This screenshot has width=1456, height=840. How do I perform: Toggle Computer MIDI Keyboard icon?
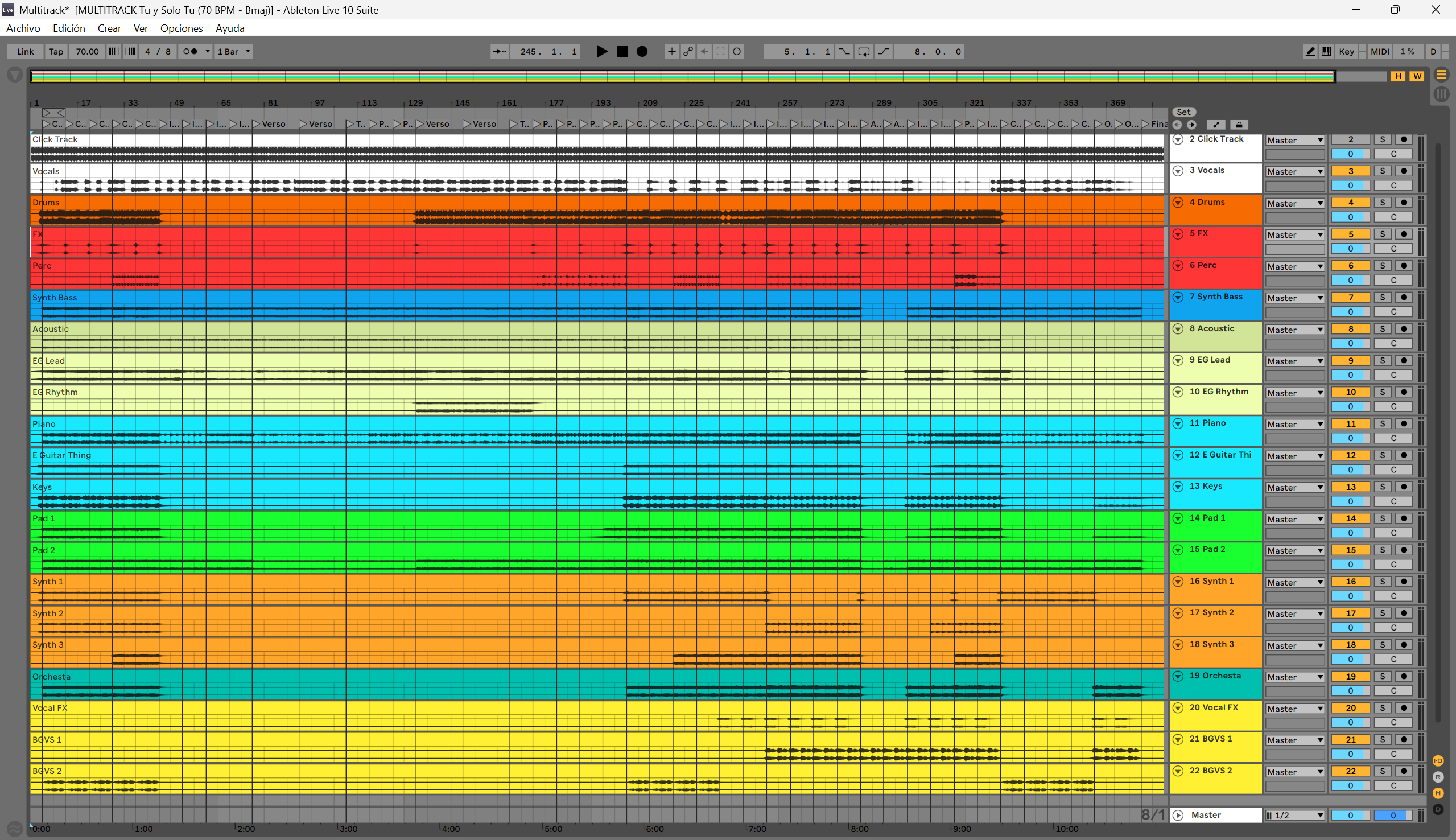click(1326, 51)
